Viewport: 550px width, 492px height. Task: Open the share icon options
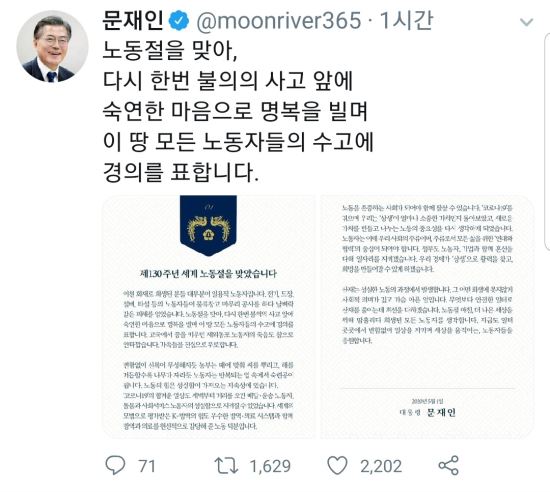(449, 465)
